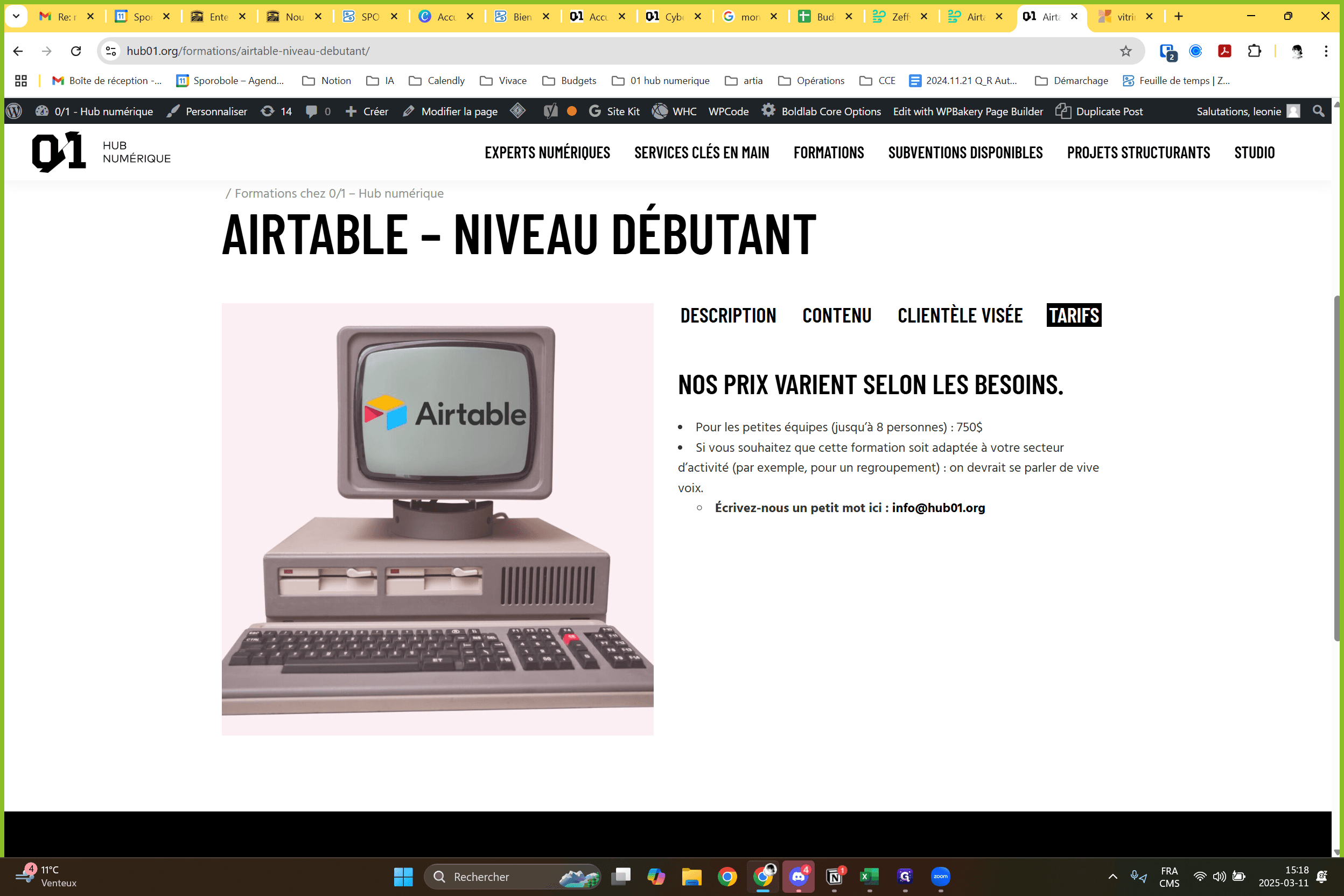
Task: Open Copilot from the taskbar
Action: 656,876
